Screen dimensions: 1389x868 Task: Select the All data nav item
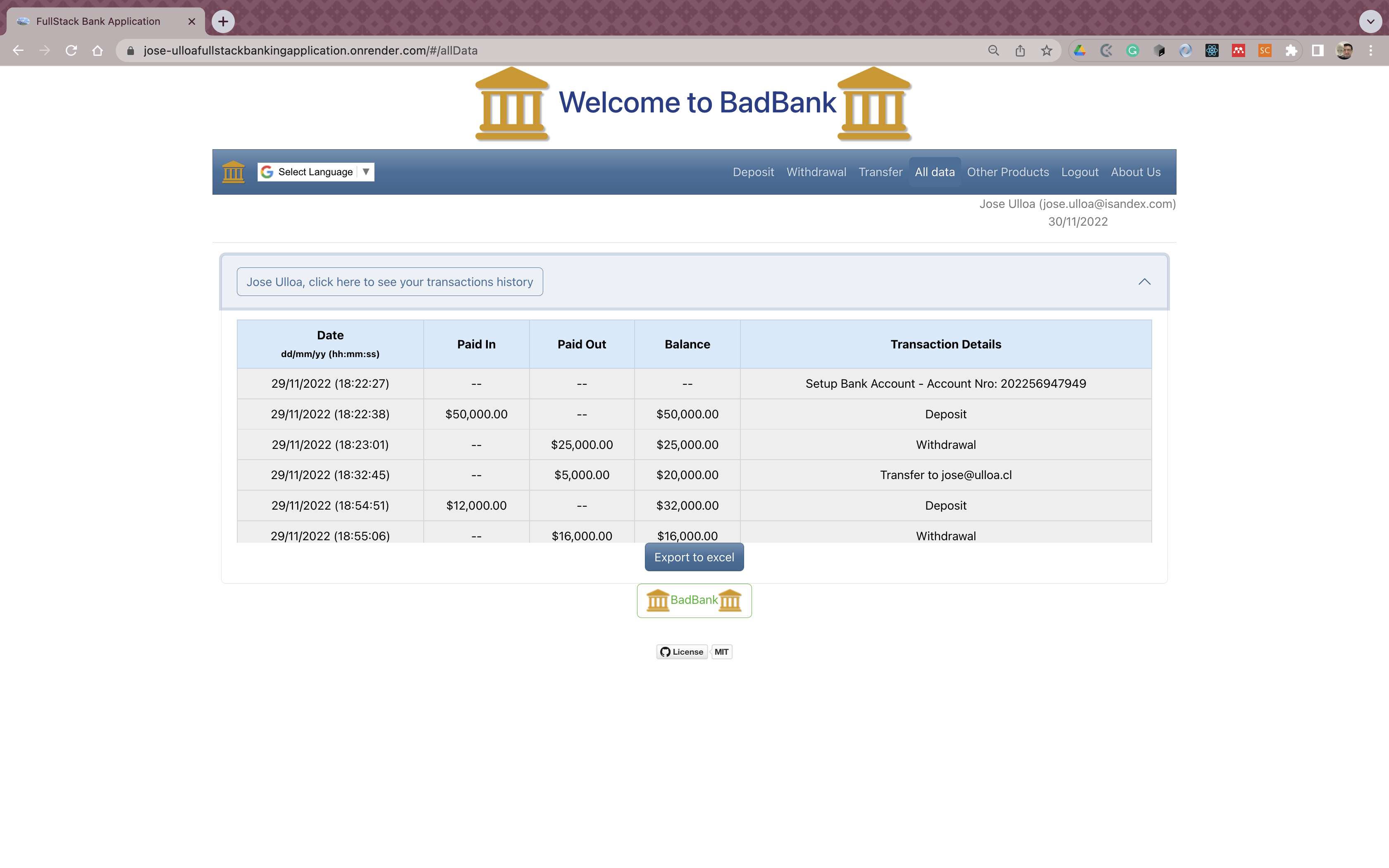point(934,172)
